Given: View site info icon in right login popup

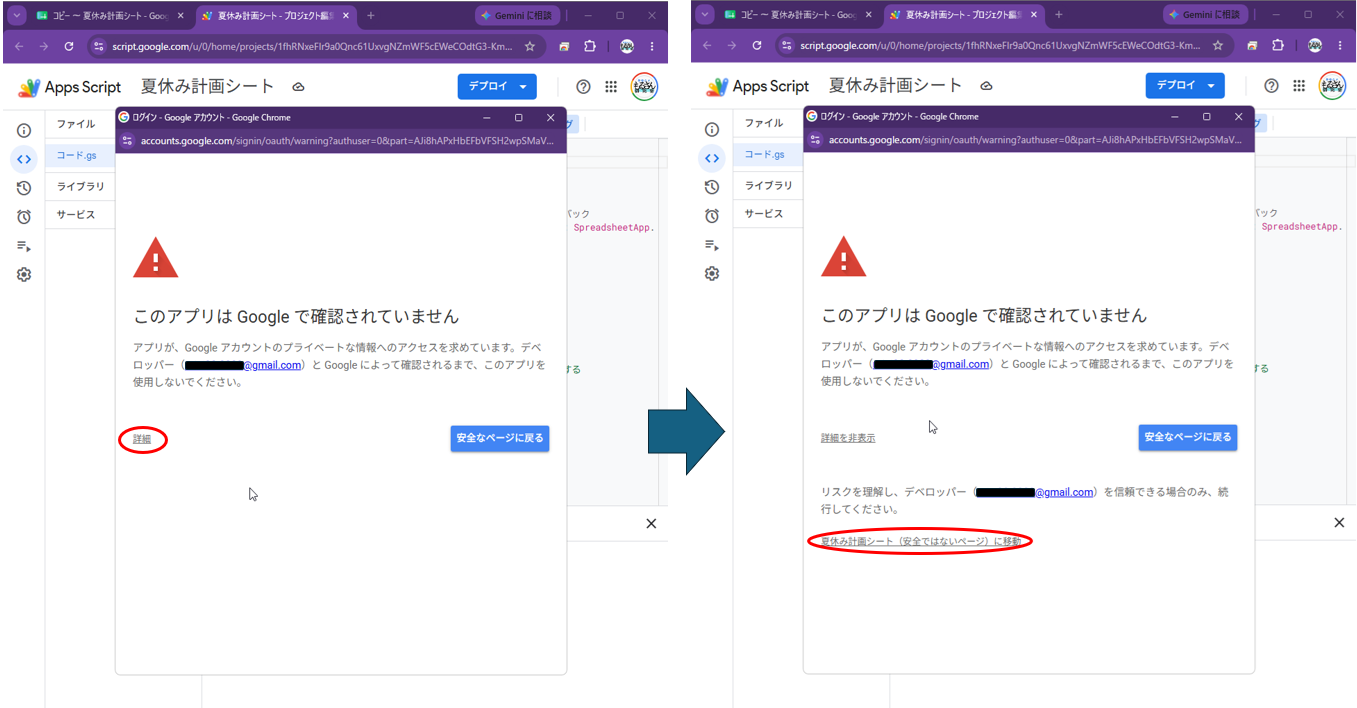Looking at the screenshot, I should (x=816, y=140).
